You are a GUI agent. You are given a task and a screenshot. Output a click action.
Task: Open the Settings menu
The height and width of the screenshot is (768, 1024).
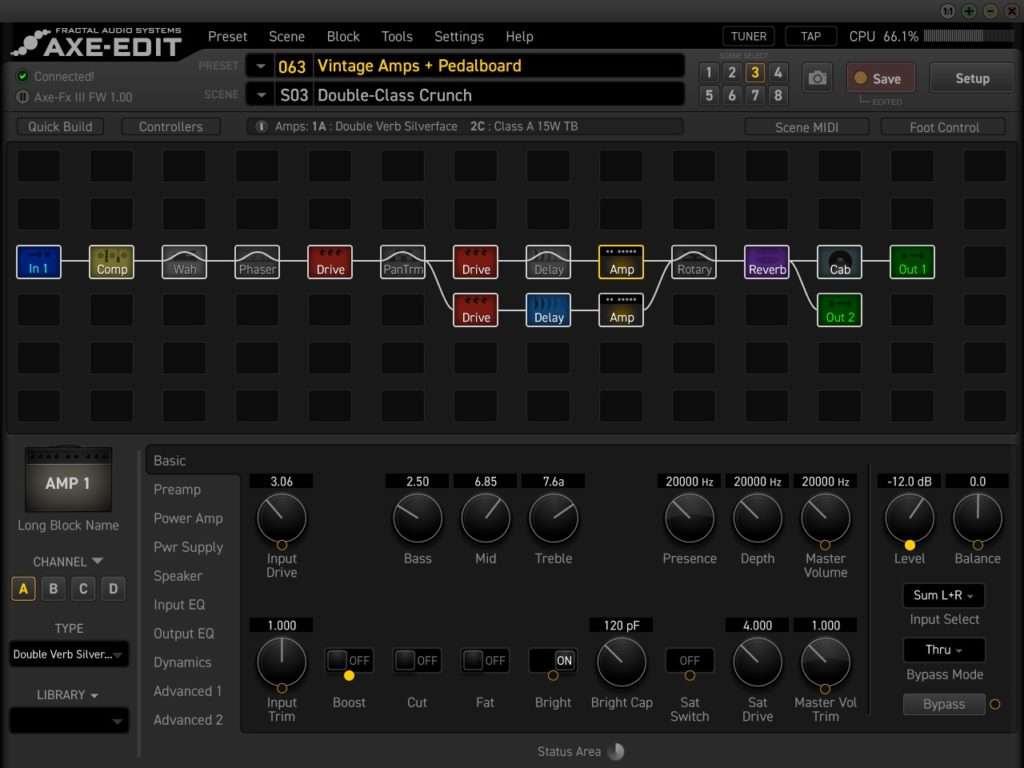tap(459, 37)
